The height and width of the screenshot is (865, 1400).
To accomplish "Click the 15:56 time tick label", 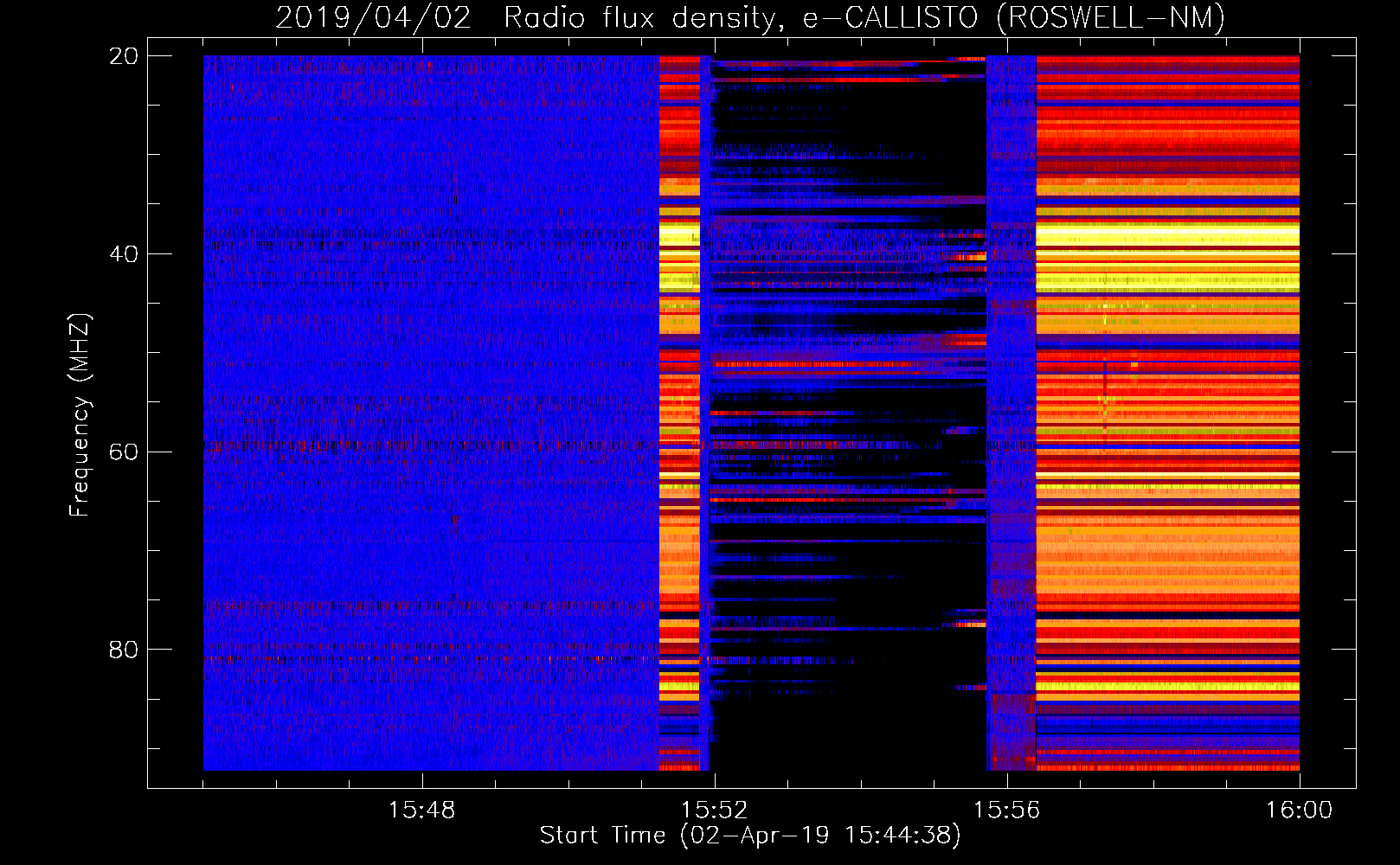I will point(1006,811).
